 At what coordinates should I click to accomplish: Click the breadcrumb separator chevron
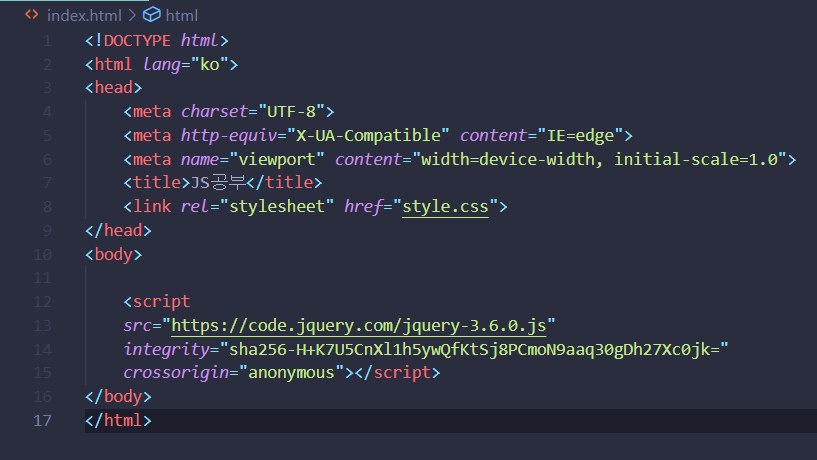coord(132,16)
